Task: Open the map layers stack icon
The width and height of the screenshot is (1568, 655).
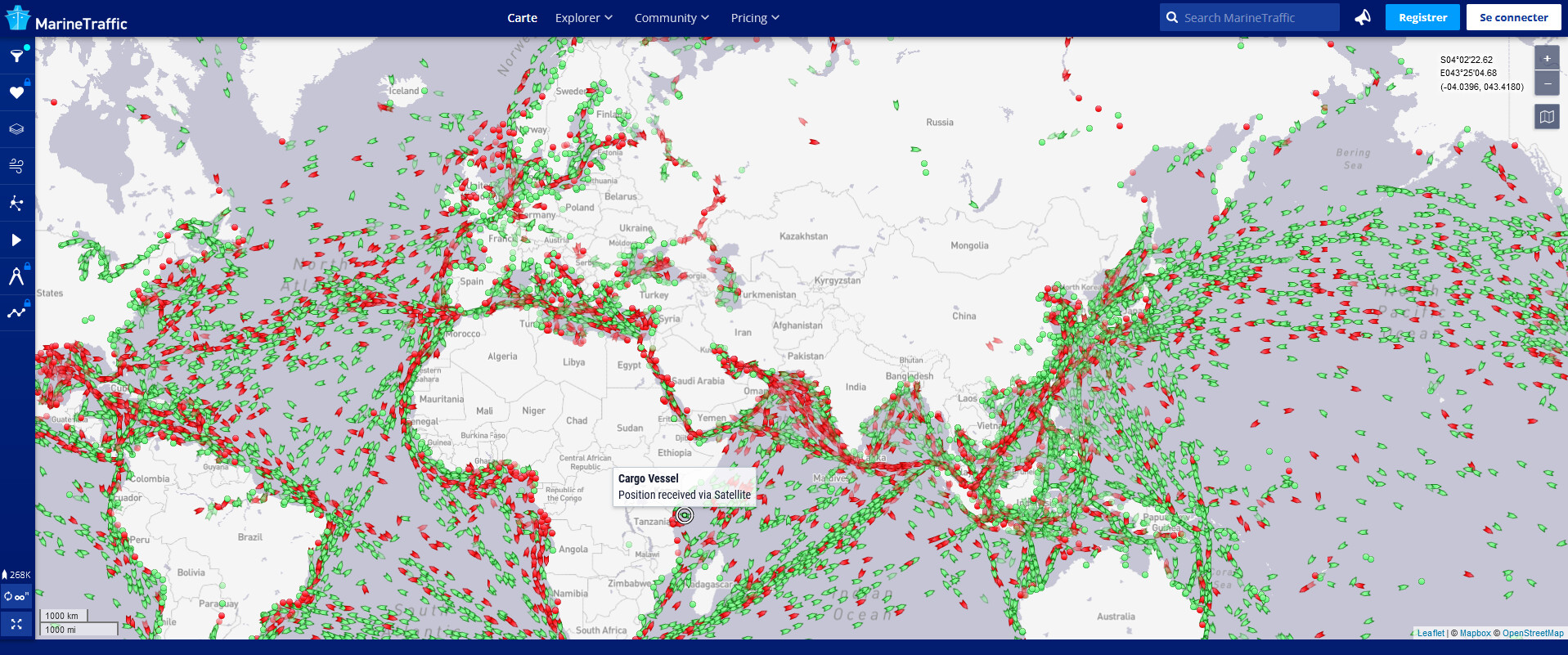Action: (16, 129)
